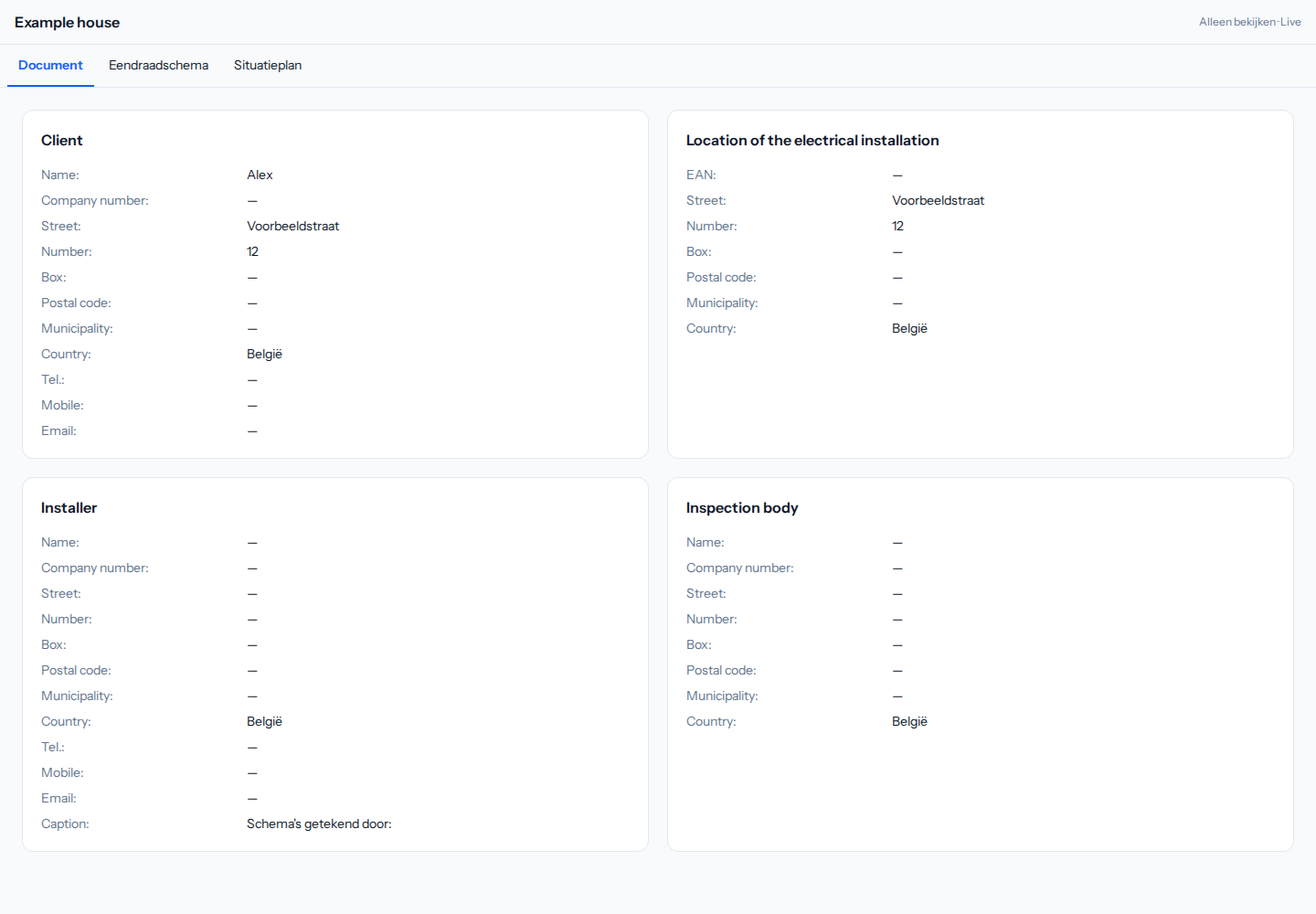Select the Client section heading

(x=62, y=140)
